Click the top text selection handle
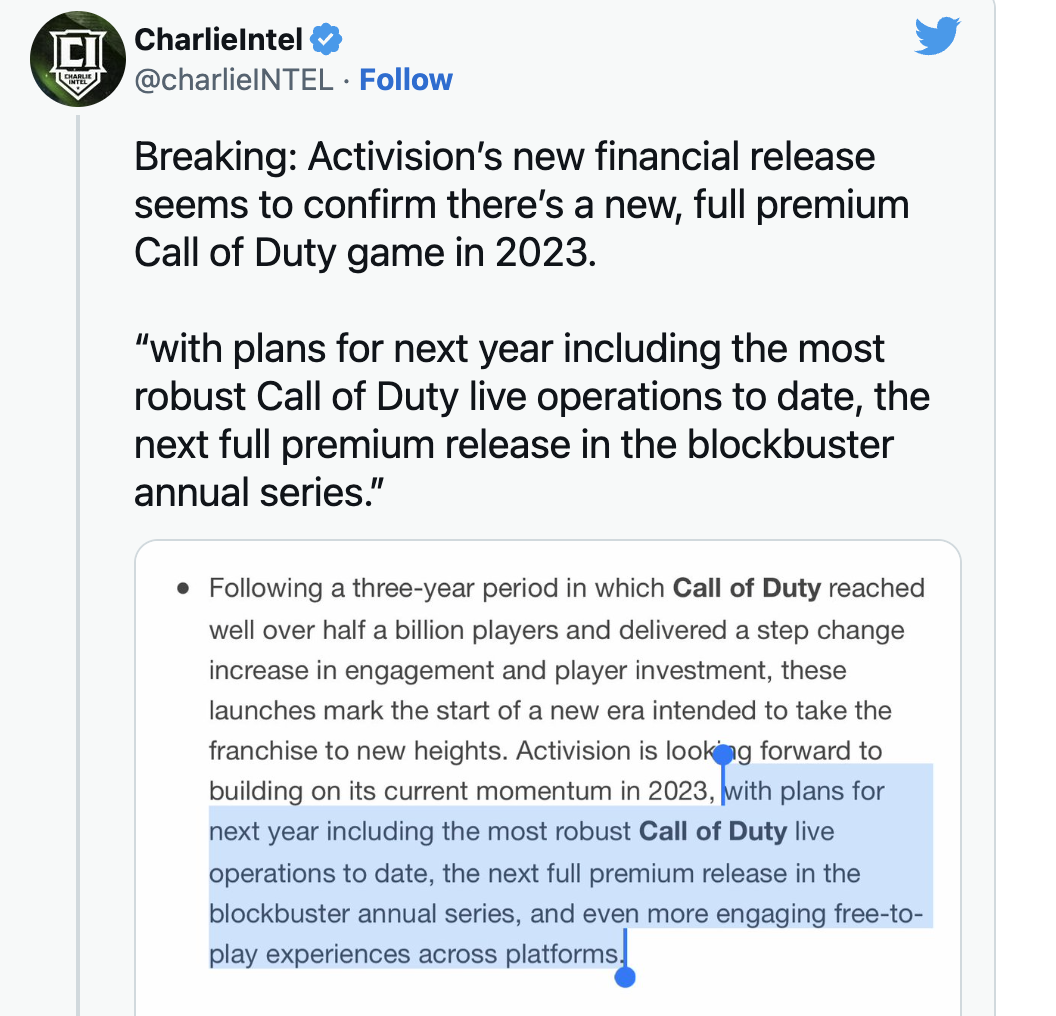The height and width of the screenshot is (1016, 1056). point(723,755)
